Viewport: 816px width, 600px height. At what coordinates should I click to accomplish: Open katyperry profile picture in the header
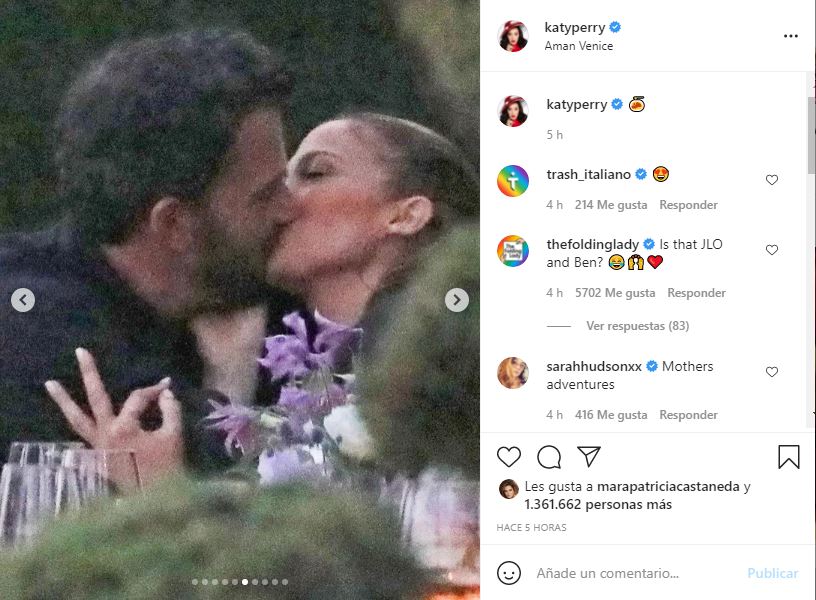(x=513, y=36)
